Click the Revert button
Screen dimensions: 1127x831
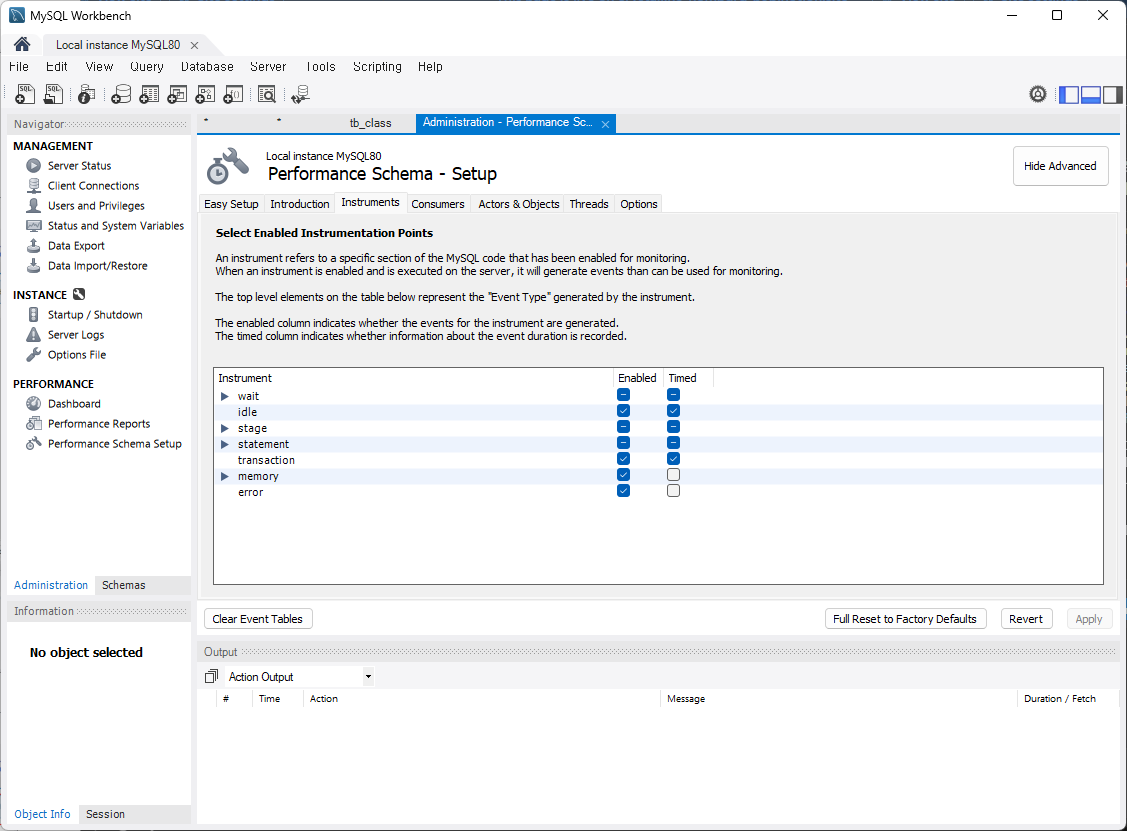[1026, 619]
